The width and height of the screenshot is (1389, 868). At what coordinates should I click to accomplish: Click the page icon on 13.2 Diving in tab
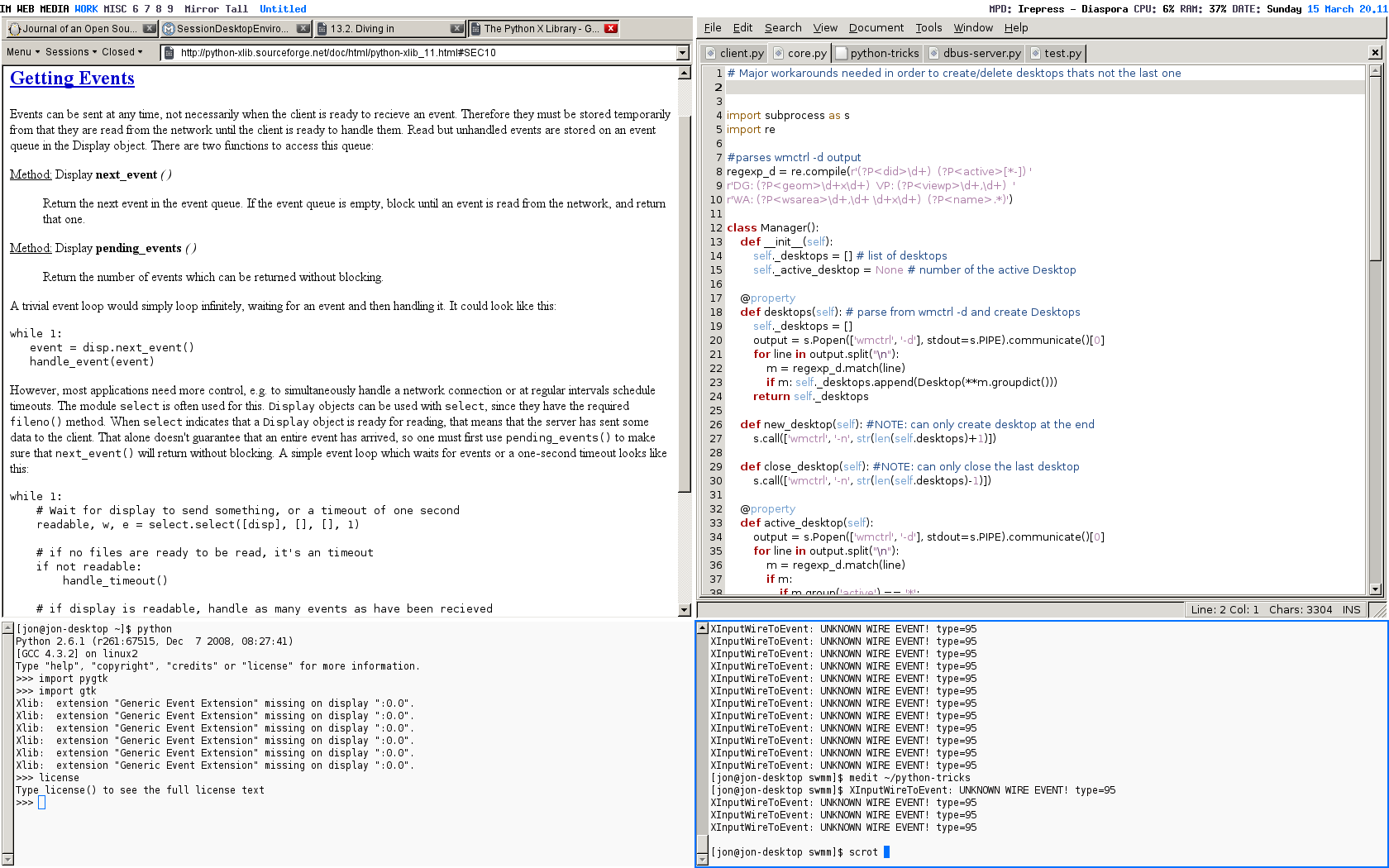coord(322,29)
